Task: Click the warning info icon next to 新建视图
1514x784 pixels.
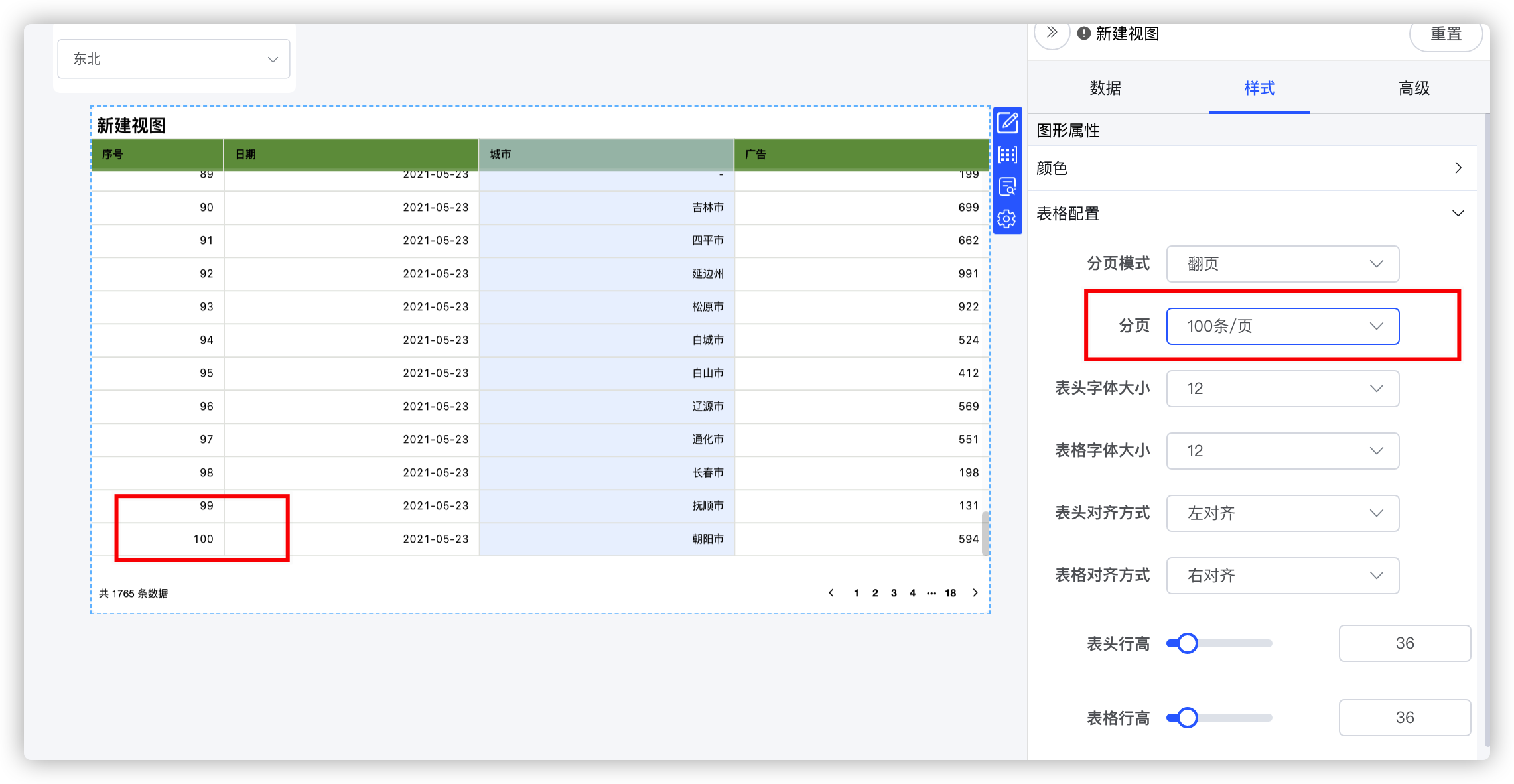Action: pos(1083,33)
